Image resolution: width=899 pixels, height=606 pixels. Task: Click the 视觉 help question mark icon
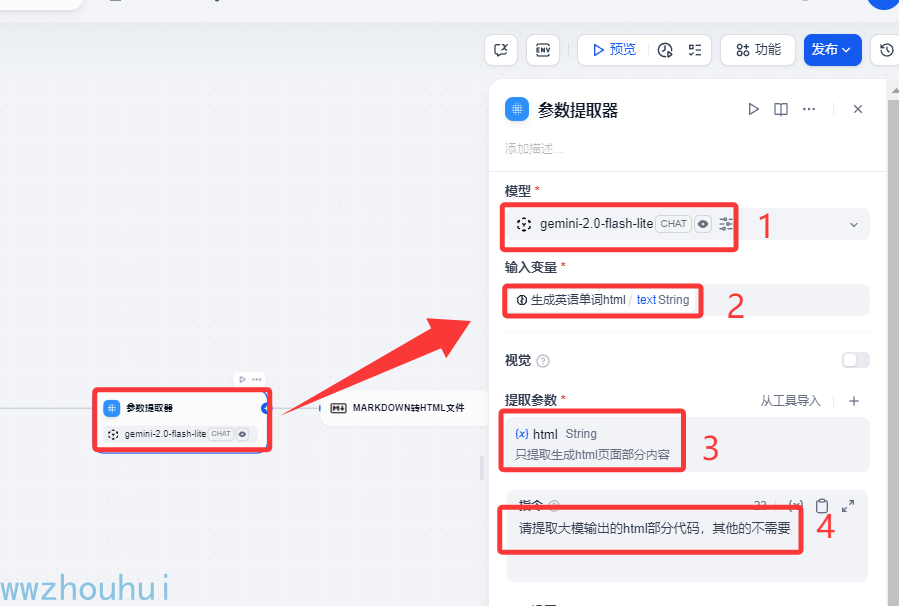coord(543,361)
